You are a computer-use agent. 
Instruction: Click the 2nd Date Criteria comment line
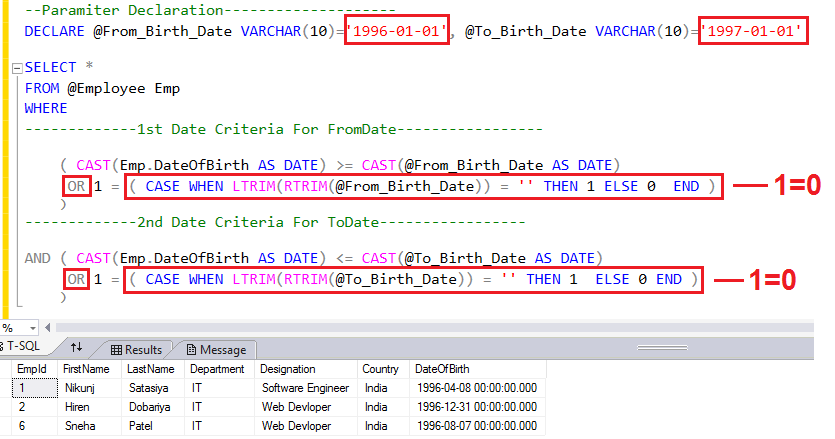(x=275, y=222)
